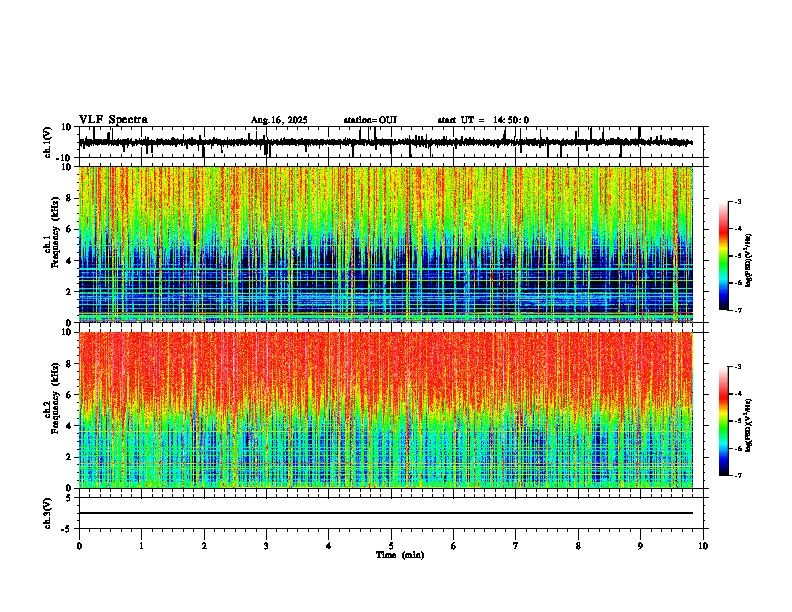Click the "-3" label atop ch.1 color scale
Viewport: 792px width, 612px height.
[738, 201]
